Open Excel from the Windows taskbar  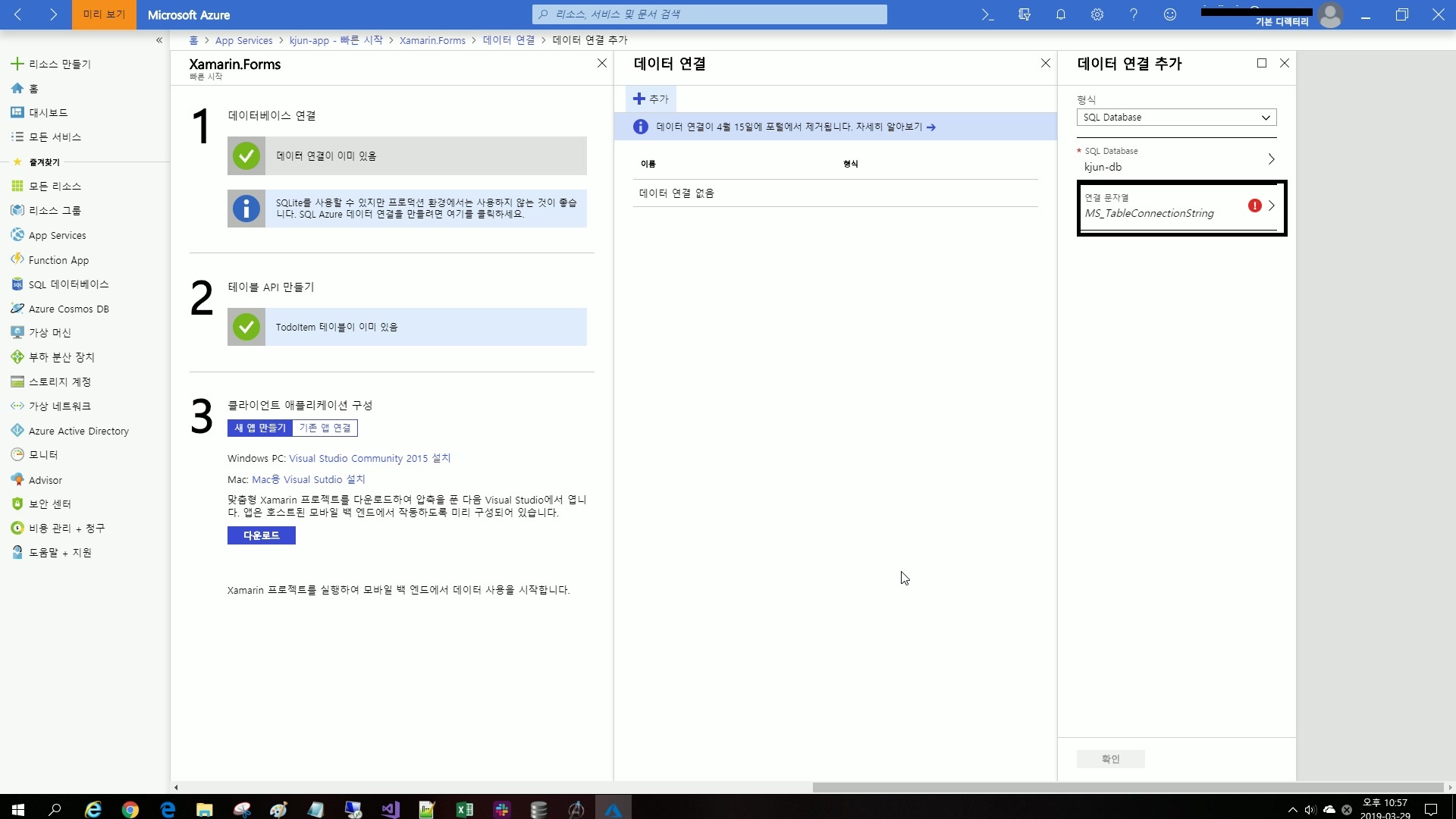click(x=465, y=809)
